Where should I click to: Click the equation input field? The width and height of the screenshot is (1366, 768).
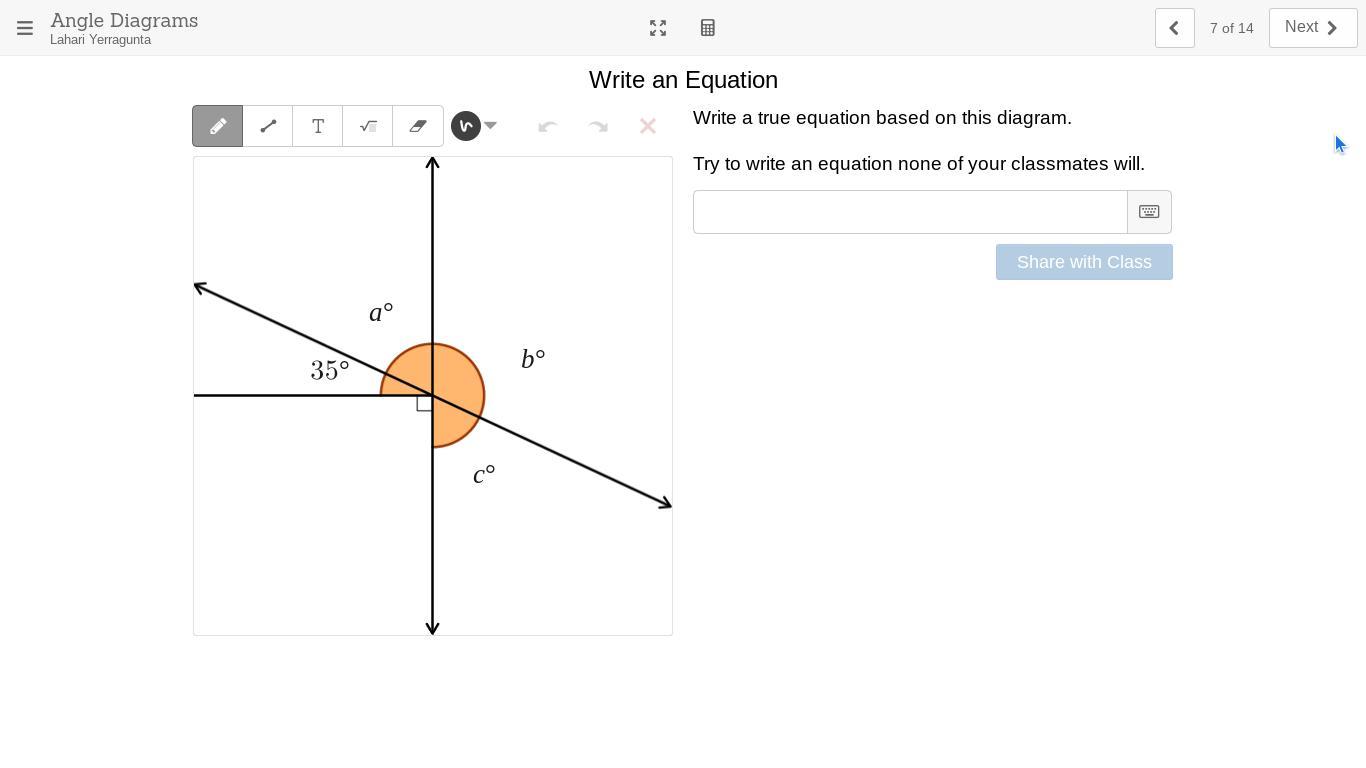910,212
